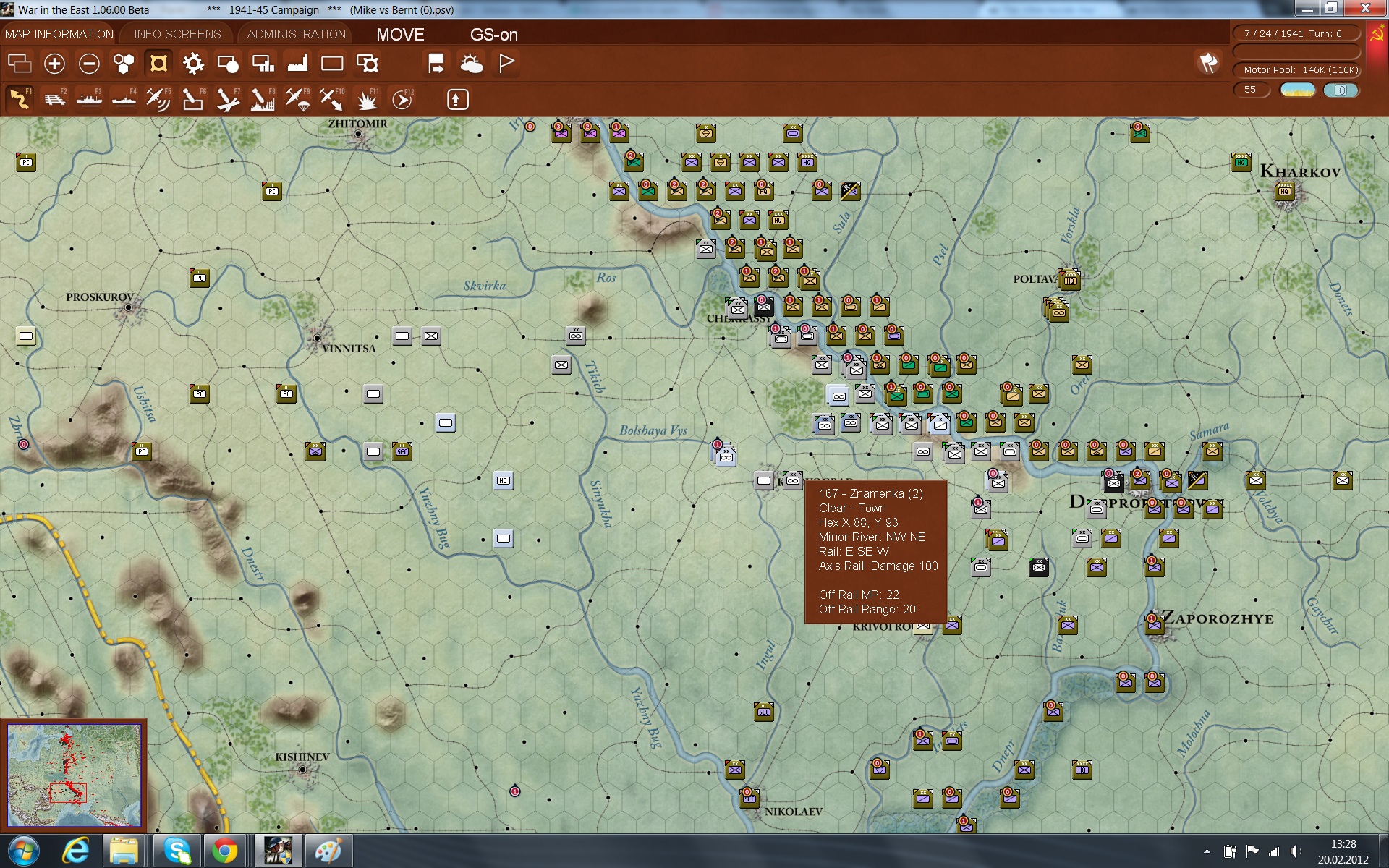
Task: Select the black unit counter near Cherkassy
Action: coord(764,306)
